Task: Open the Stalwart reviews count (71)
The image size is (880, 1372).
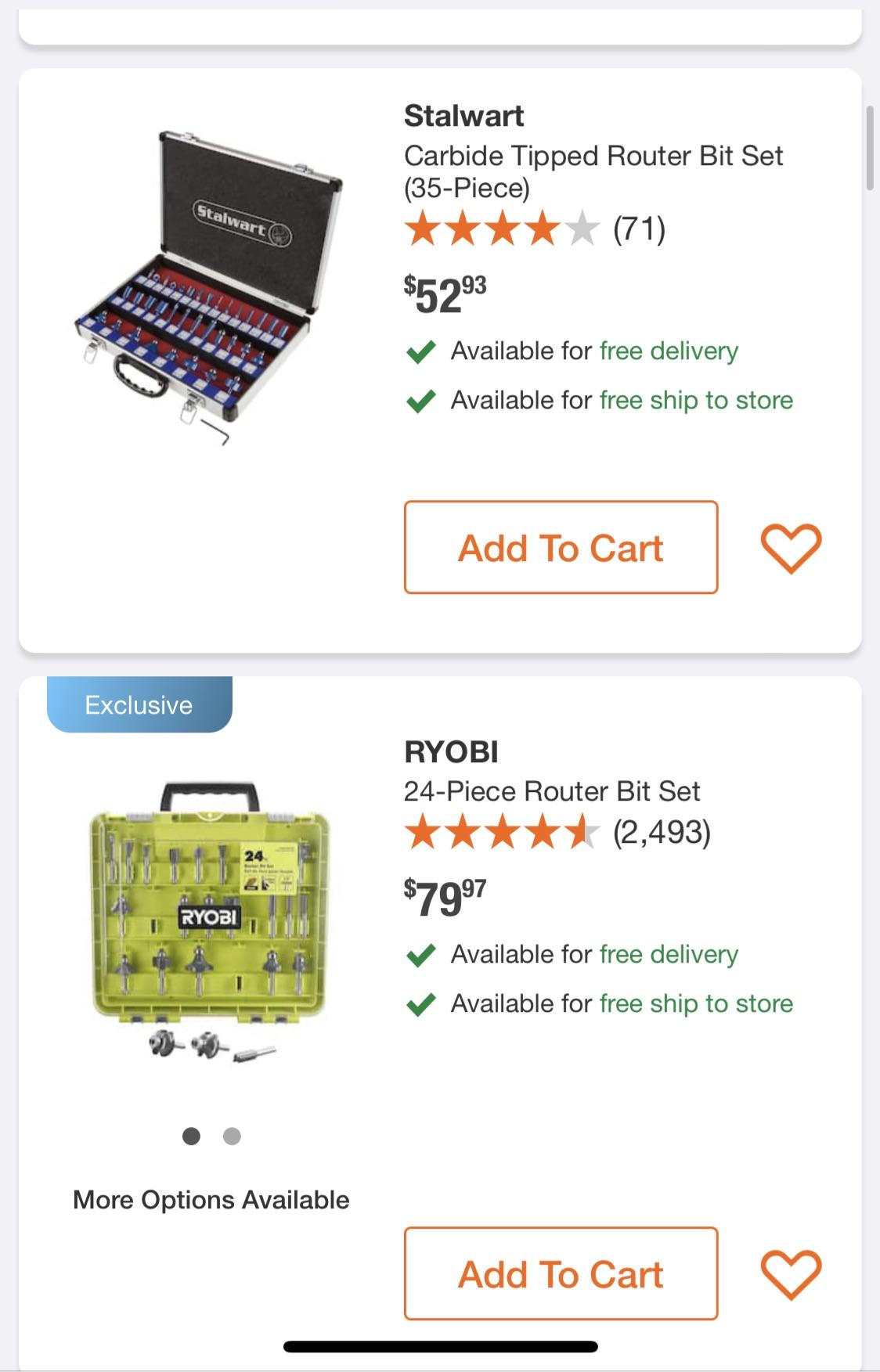Action: coord(639,229)
